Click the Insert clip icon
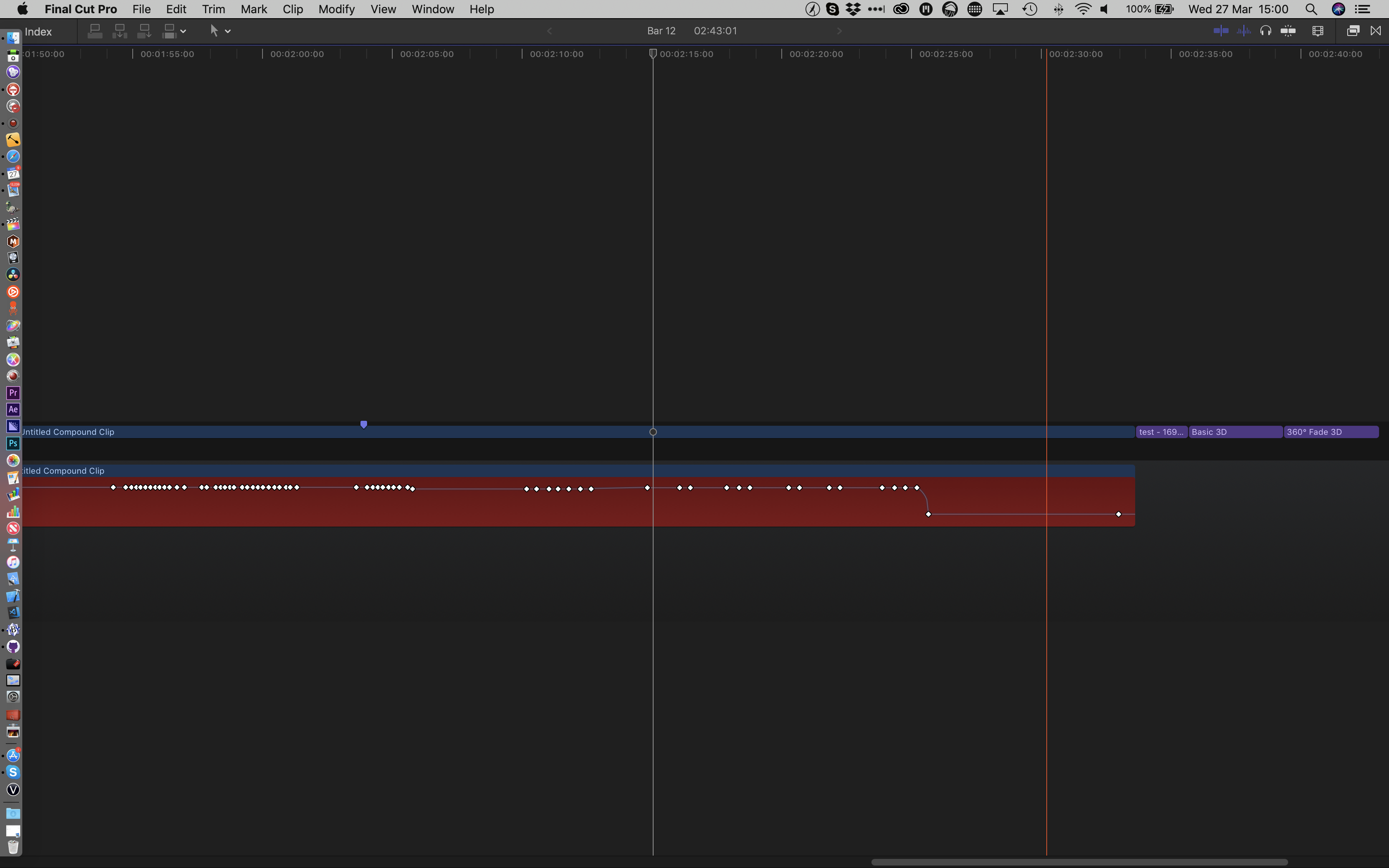The width and height of the screenshot is (1389, 868). (x=120, y=31)
